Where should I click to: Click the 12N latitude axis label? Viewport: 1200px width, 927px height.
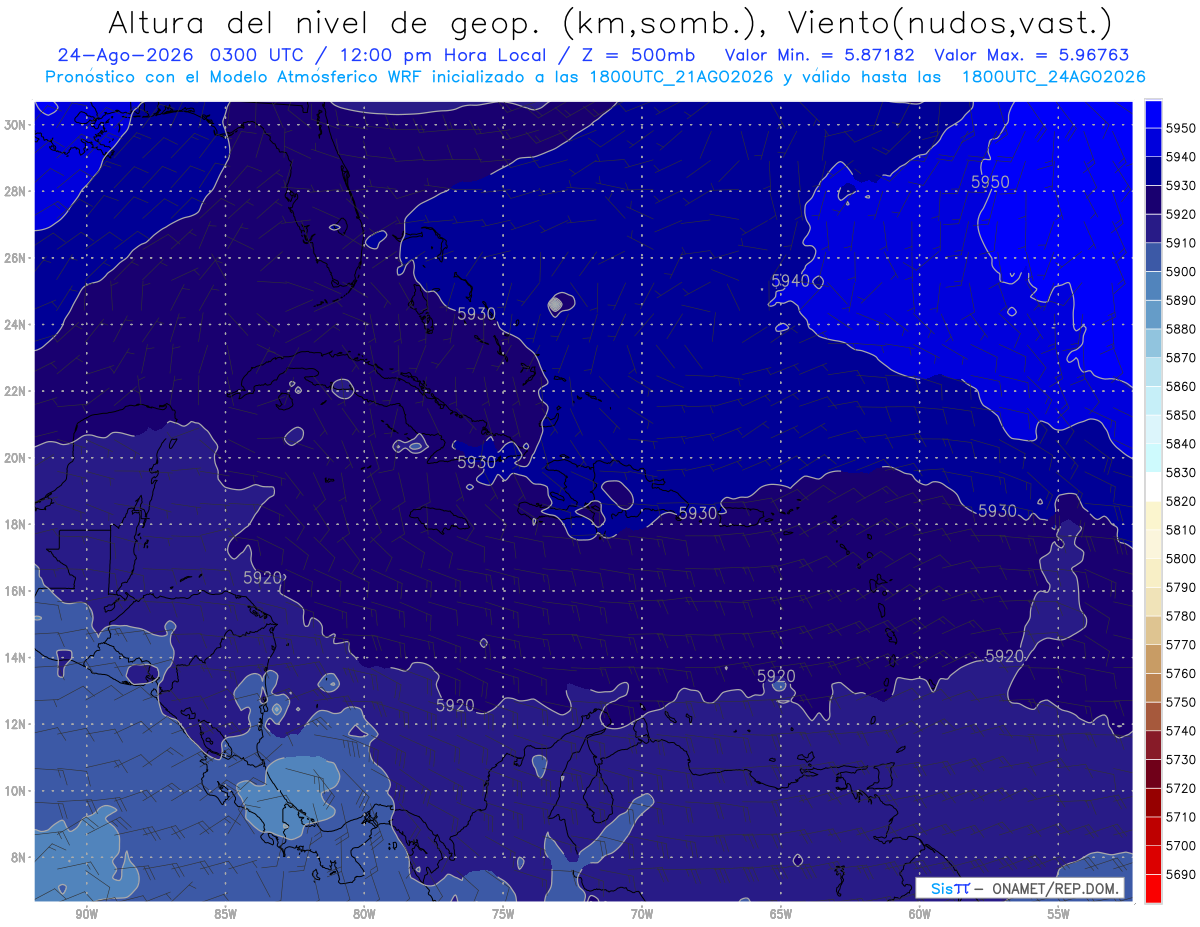tap(15, 724)
